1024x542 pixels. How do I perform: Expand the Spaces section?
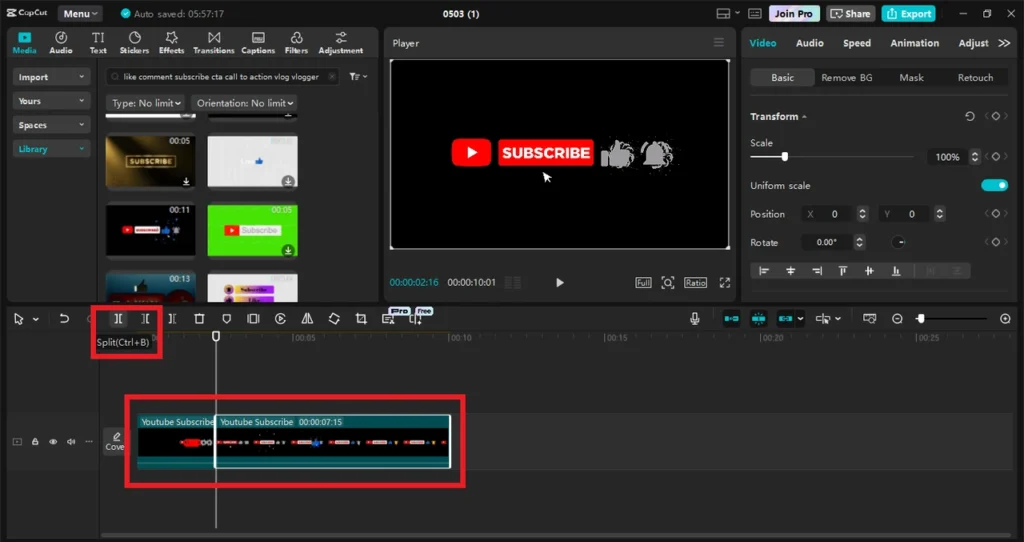(51, 125)
